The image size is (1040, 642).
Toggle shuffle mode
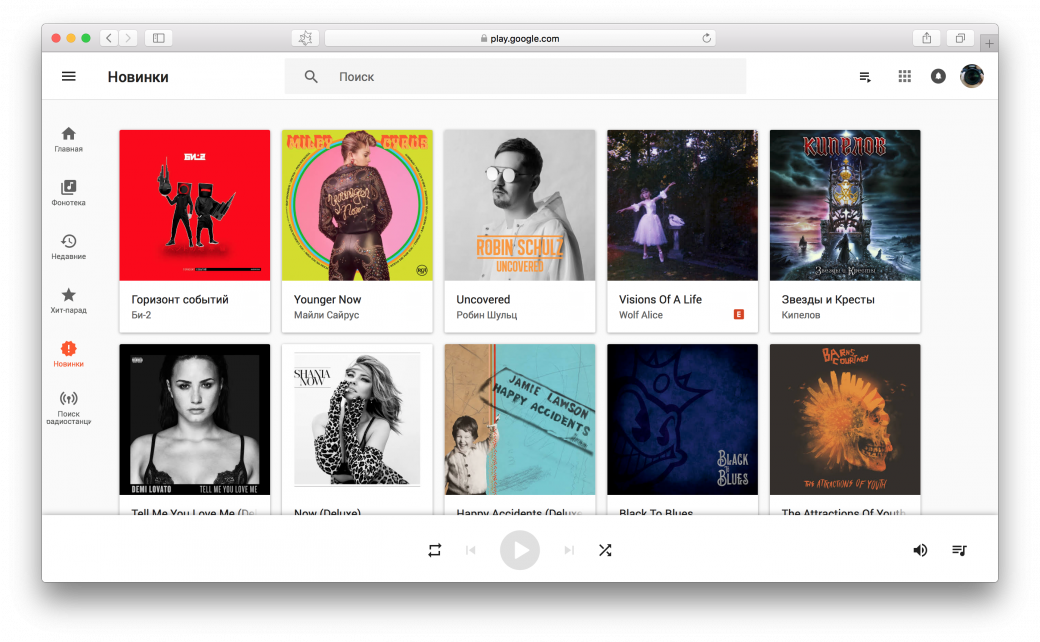click(605, 550)
